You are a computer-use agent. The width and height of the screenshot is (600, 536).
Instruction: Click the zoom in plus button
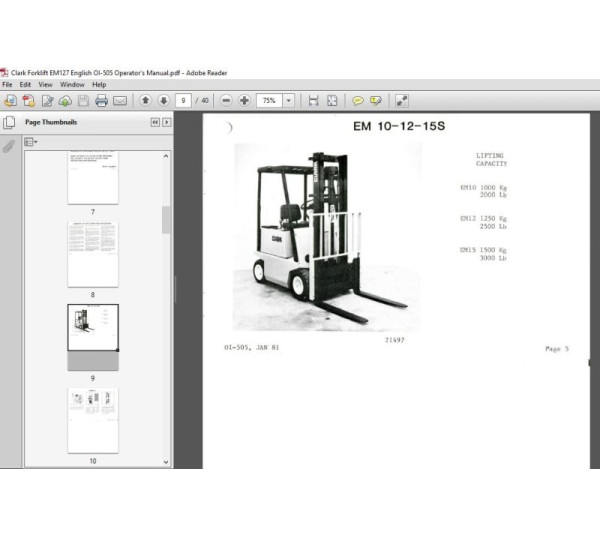244,101
